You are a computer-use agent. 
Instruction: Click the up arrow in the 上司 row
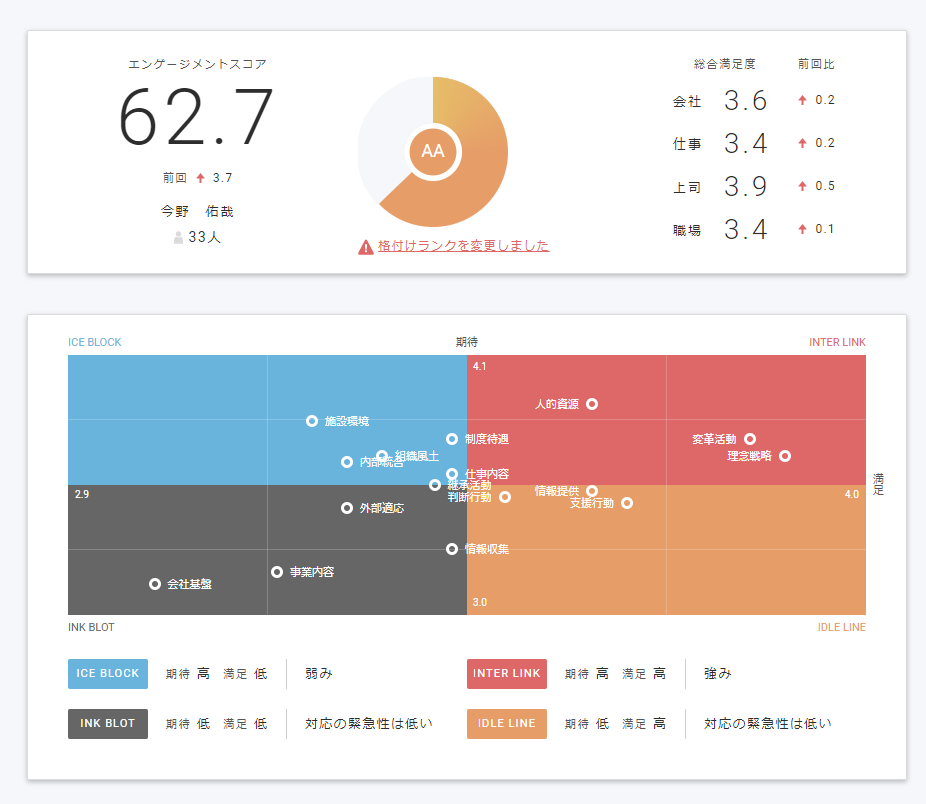[802, 186]
